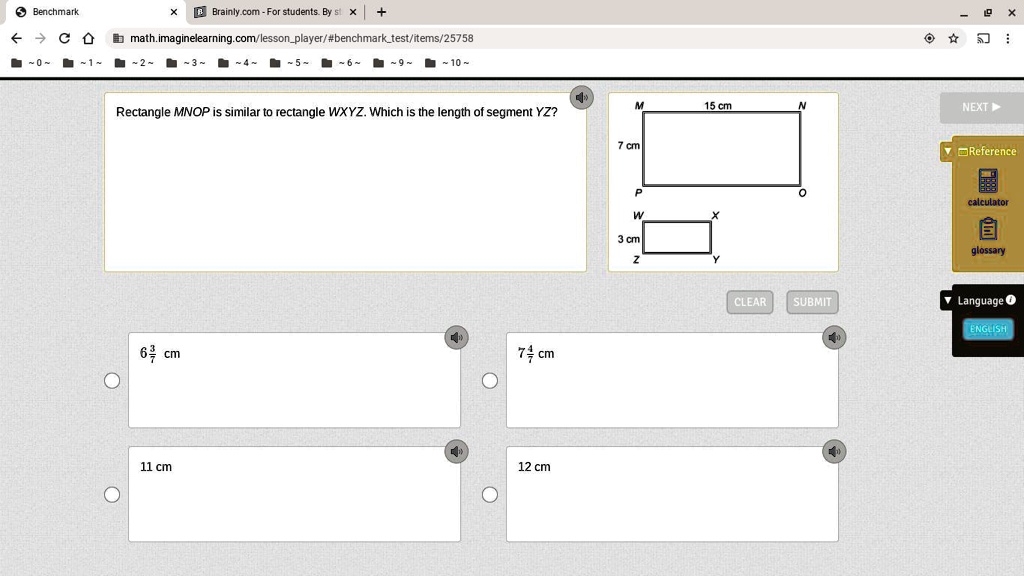
Task: Open the ~ 1 ~ bookmark folder
Action: 82,63
